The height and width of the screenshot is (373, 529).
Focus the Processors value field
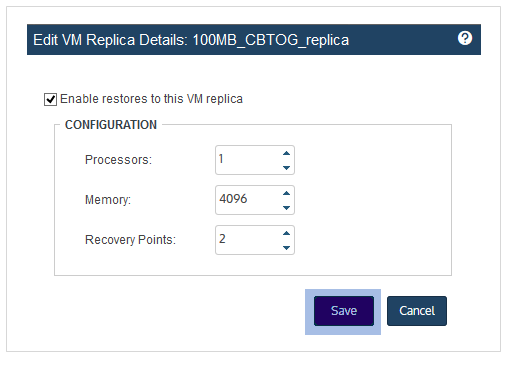pos(249,160)
